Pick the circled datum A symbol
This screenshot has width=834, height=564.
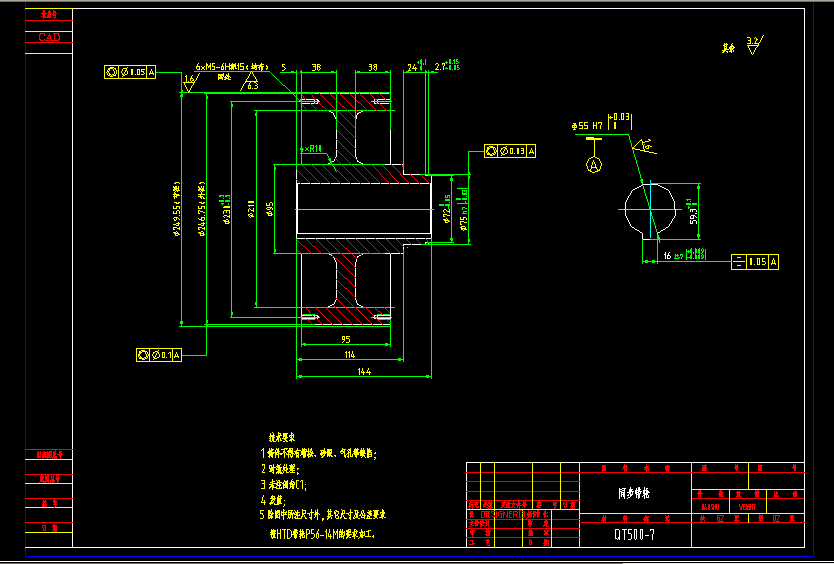click(594, 164)
